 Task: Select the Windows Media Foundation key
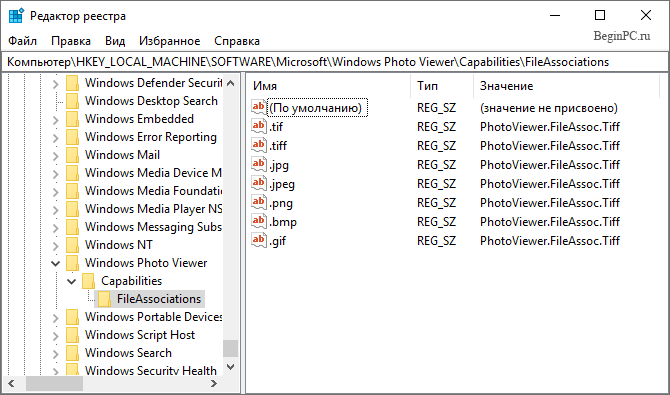(x=153, y=191)
